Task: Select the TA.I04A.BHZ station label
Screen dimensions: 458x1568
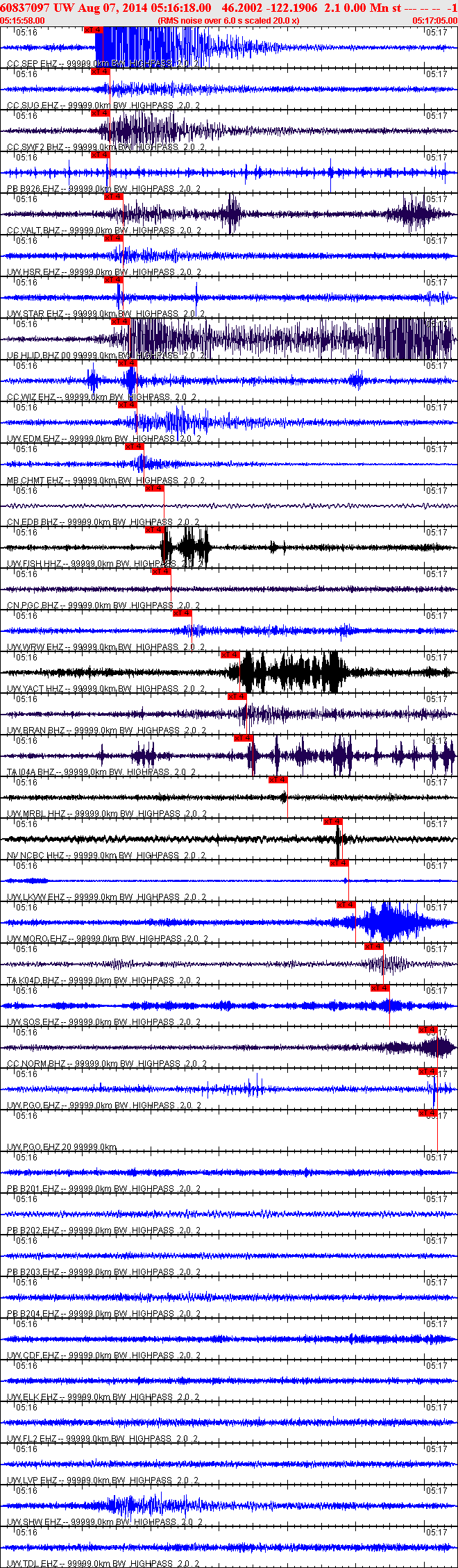Action: 101,772
